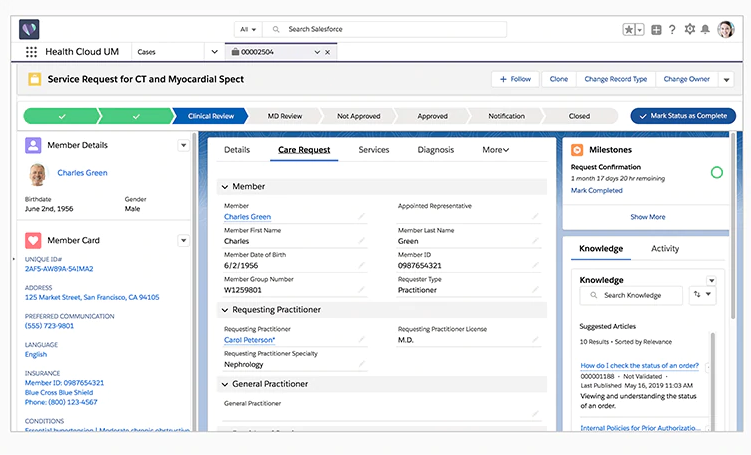Open the Carol Peterson practitioner link
751x455 pixels.
250,340
